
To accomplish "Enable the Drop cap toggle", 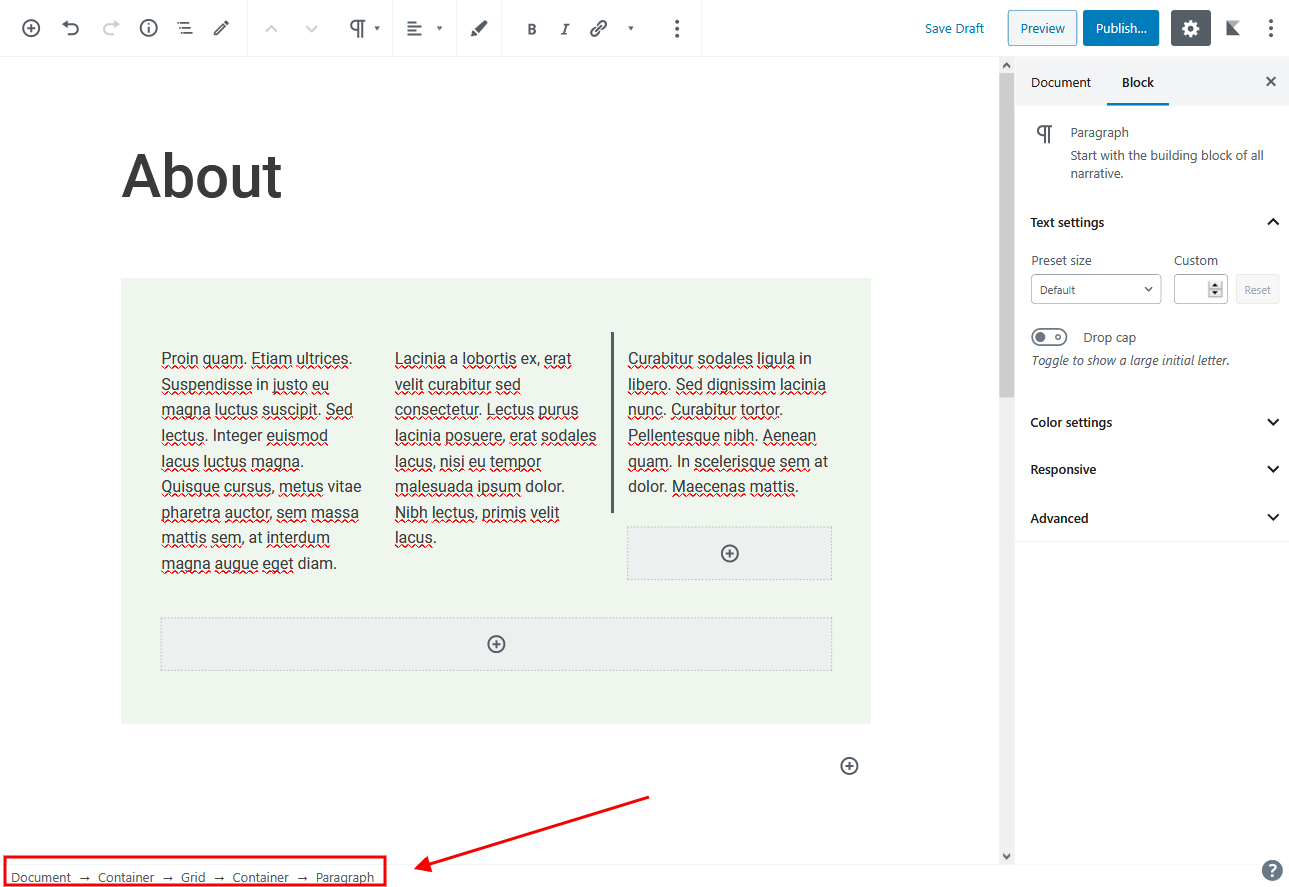I will (1049, 337).
